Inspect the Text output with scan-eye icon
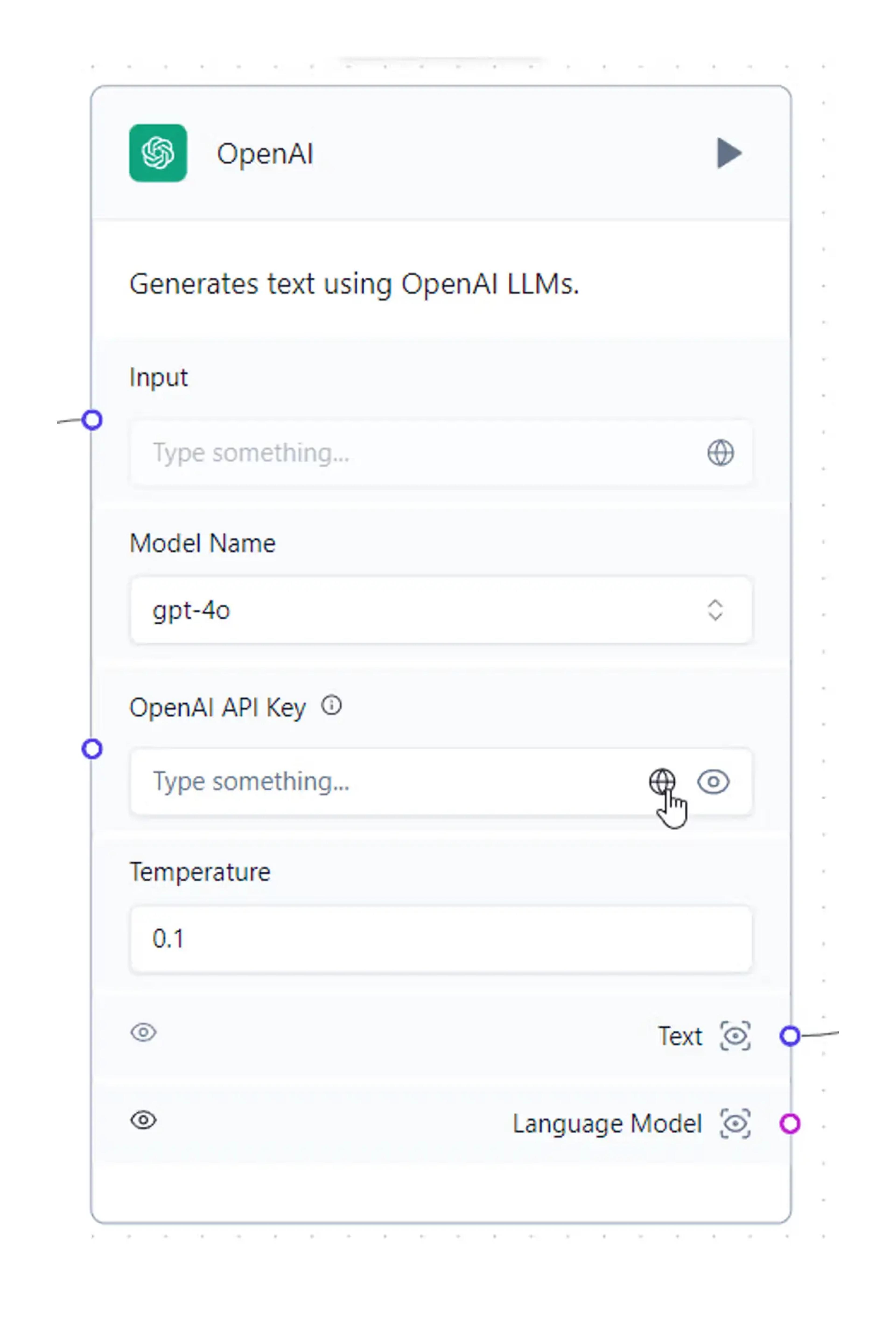Viewport: 896px width, 1322px height. pyautogui.click(x=735, y=1035)
